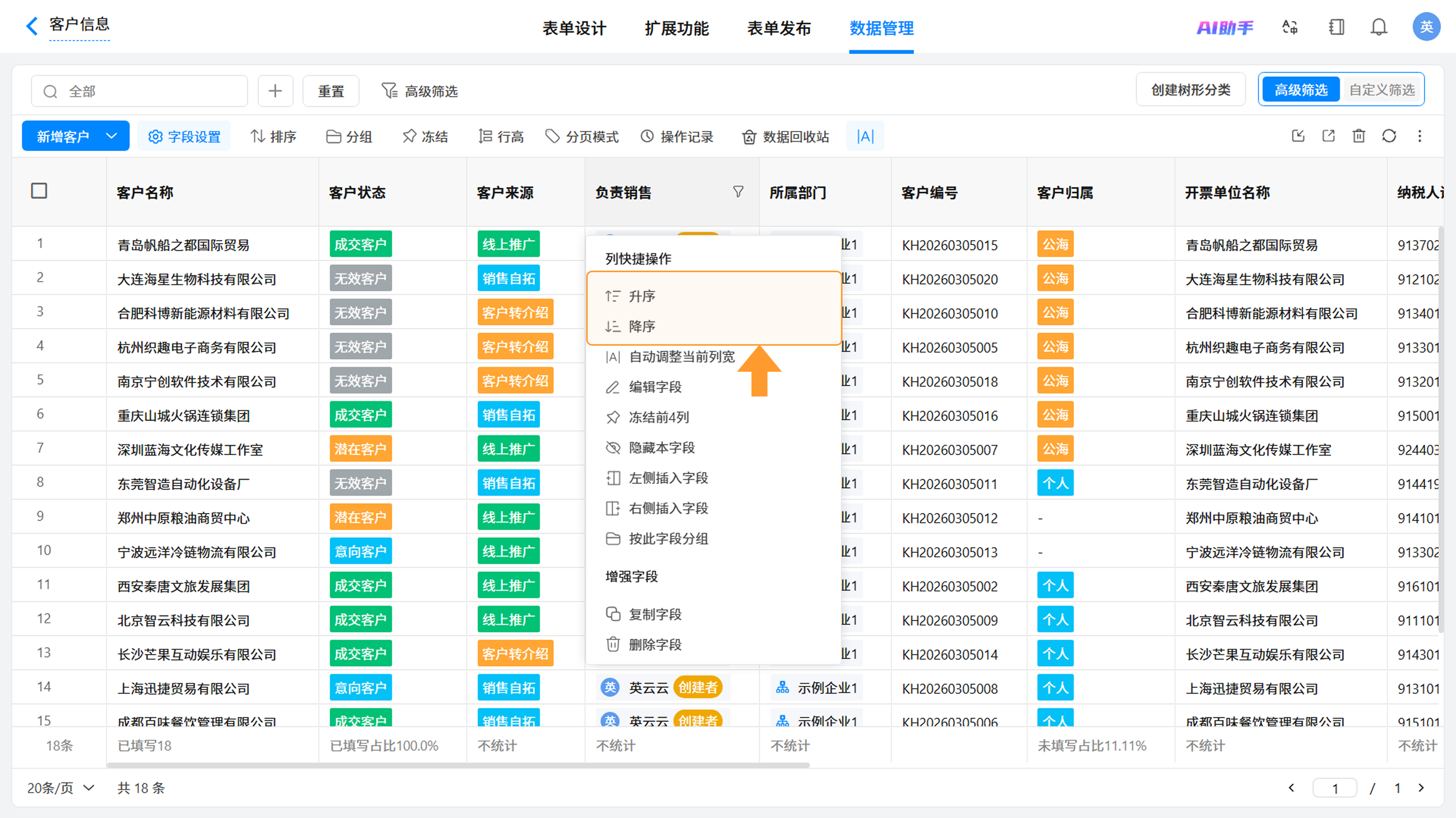Open 数据回收站 recycle bin
The height and width of the screenshot is (818, 1456).
pyautogui.click(x=786, y=136)
